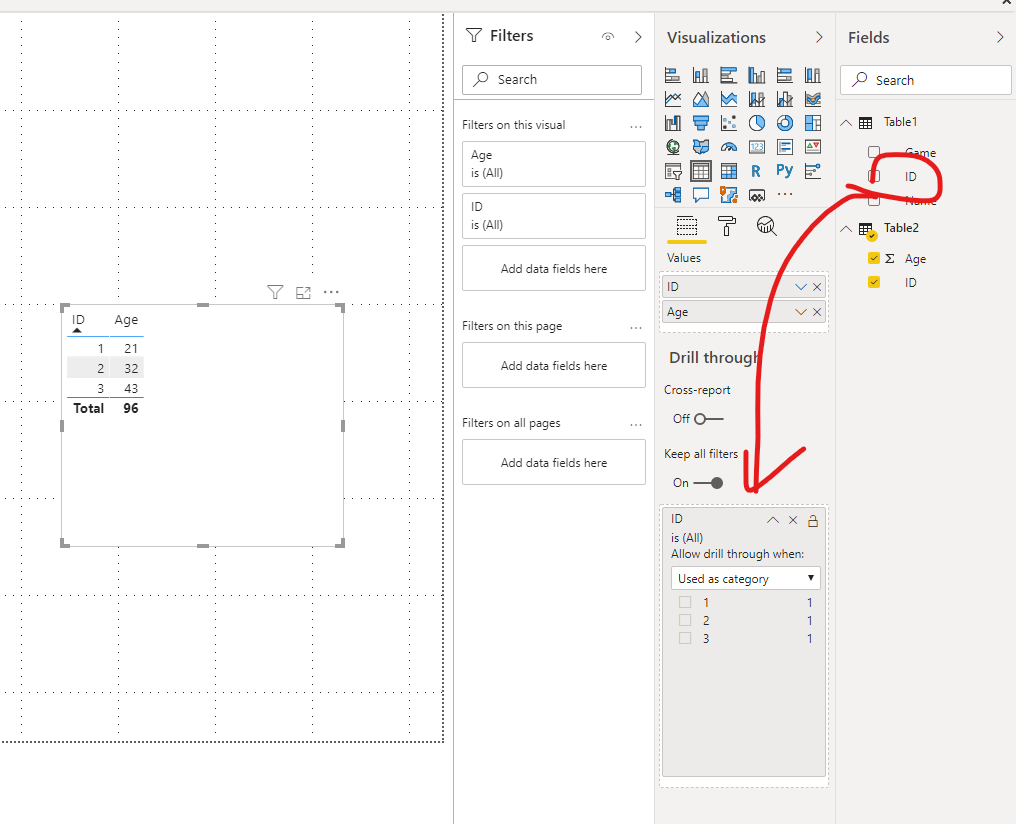Open the ID value field dropdown arrow
This screenshot has width=1016, height=824.
tap(801, 287)
